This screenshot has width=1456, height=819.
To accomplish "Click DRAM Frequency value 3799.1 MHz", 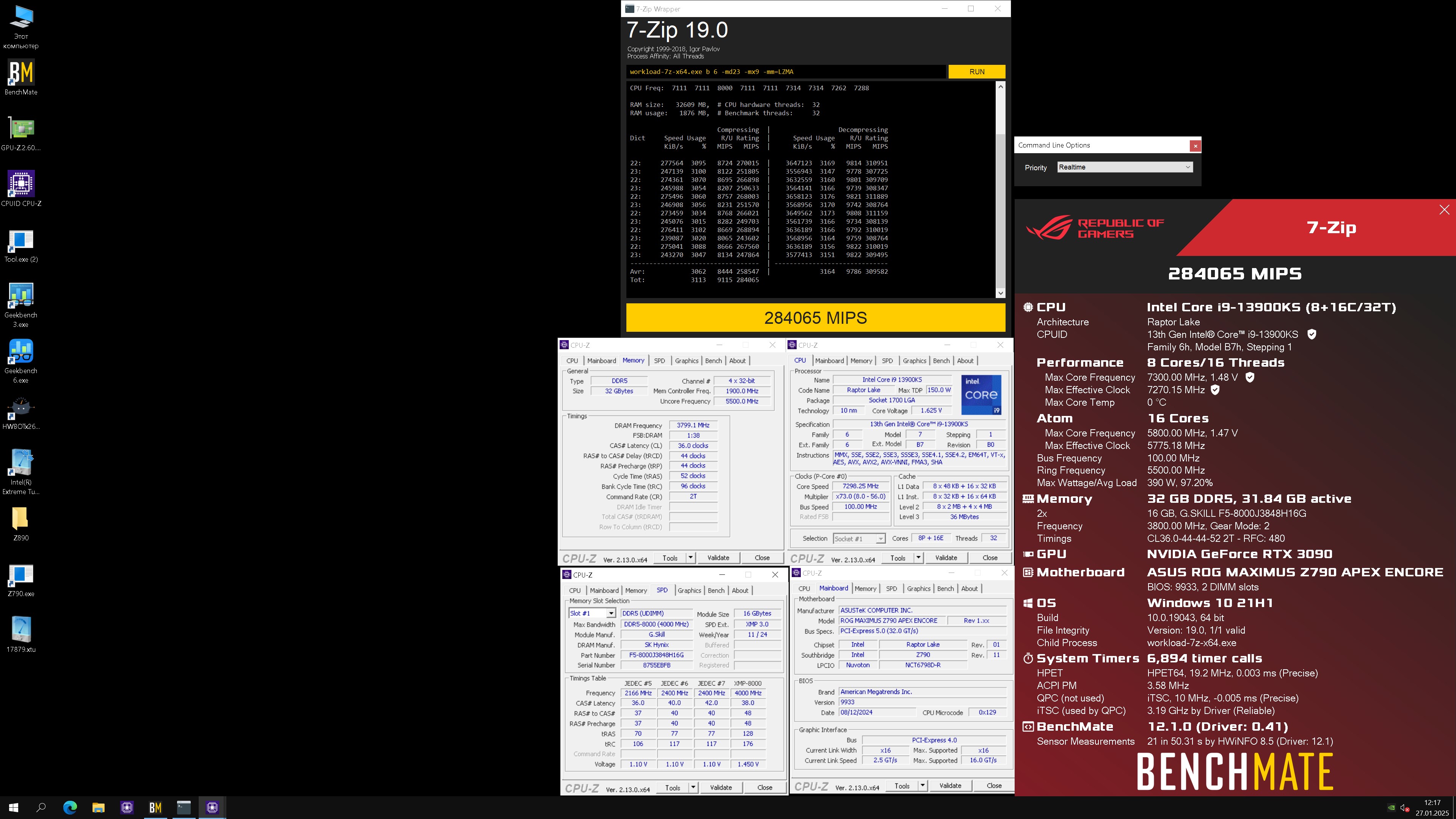I will click(693, 425).
